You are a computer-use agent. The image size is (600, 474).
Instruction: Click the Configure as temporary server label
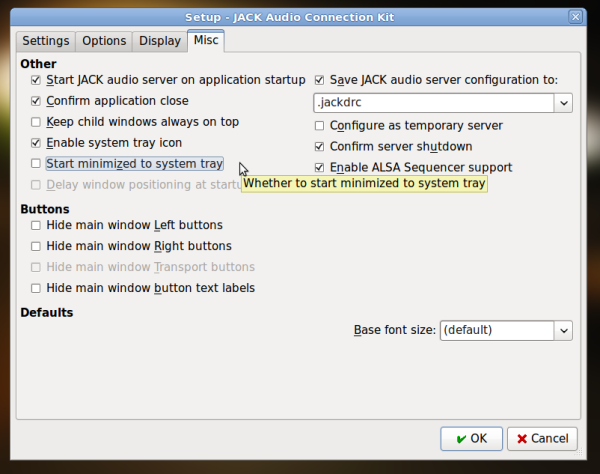(x=416, y=126)
